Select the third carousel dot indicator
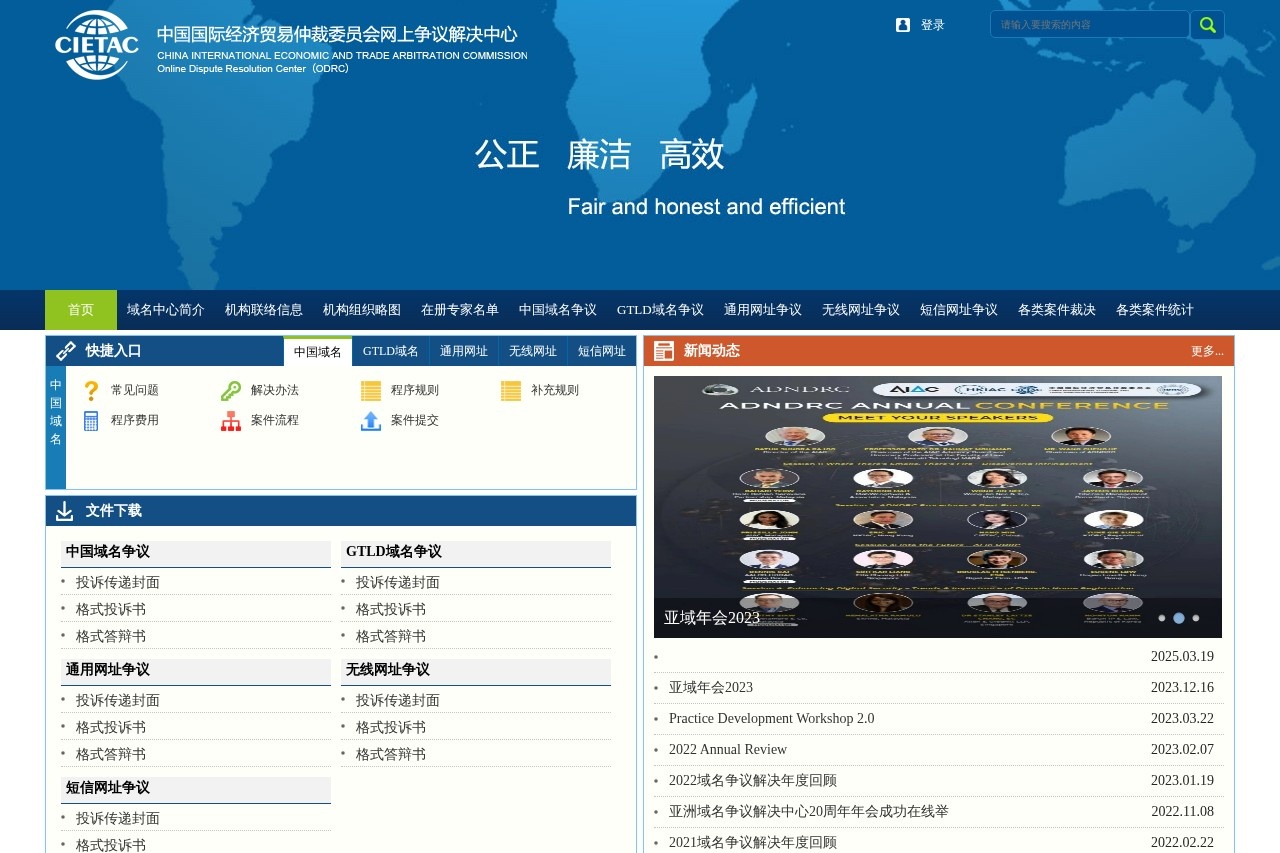The height and width of the screenshot is (853, 1280). [x=1196, y=618]
